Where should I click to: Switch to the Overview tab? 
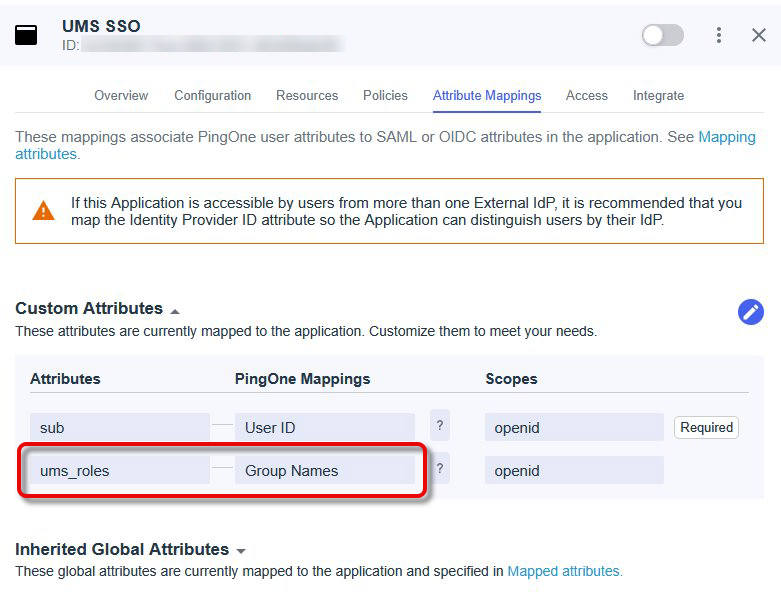pyautogui.click(x=121, y=96)
